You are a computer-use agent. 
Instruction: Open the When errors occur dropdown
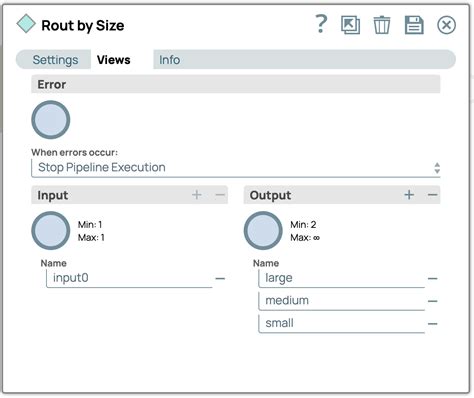coord(236,168)
